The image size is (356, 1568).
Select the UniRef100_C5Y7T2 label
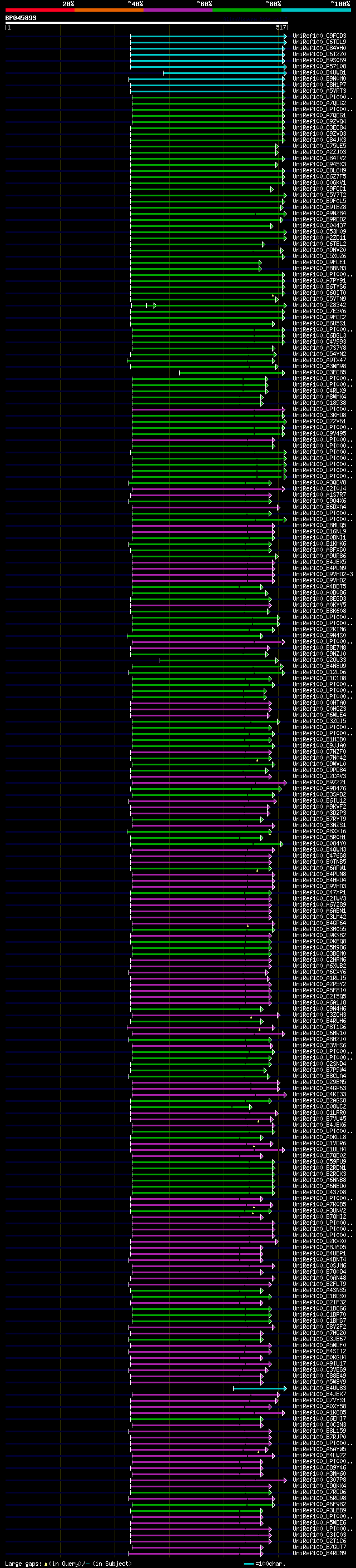[319, 195]
